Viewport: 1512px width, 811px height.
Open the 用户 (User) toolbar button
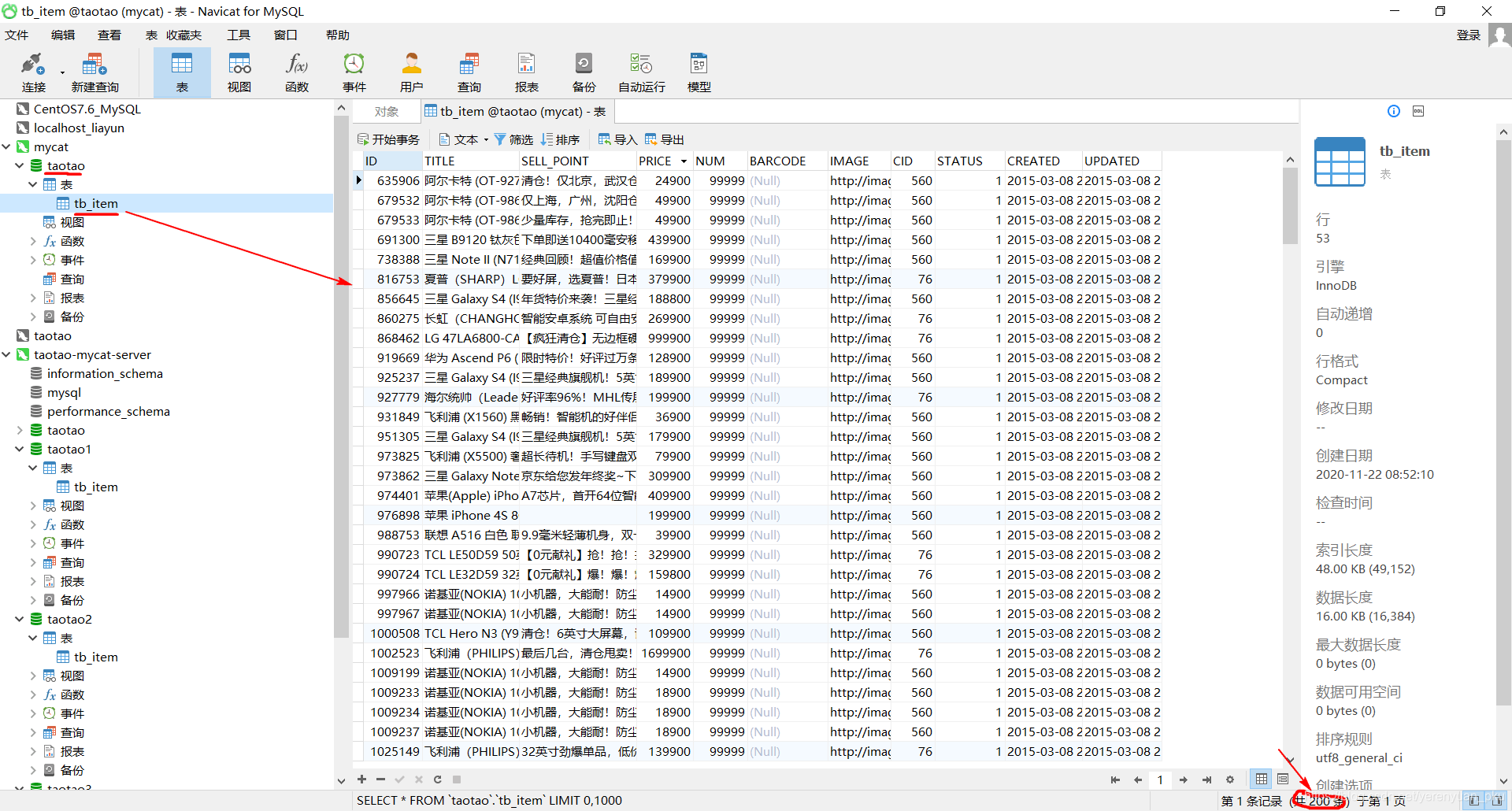[x=412, y=72]
